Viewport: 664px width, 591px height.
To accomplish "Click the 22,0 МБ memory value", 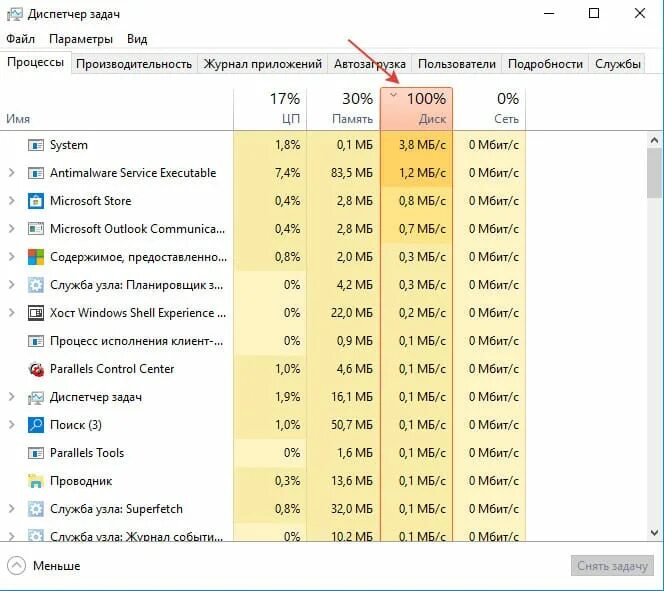I will pos(352,313).
